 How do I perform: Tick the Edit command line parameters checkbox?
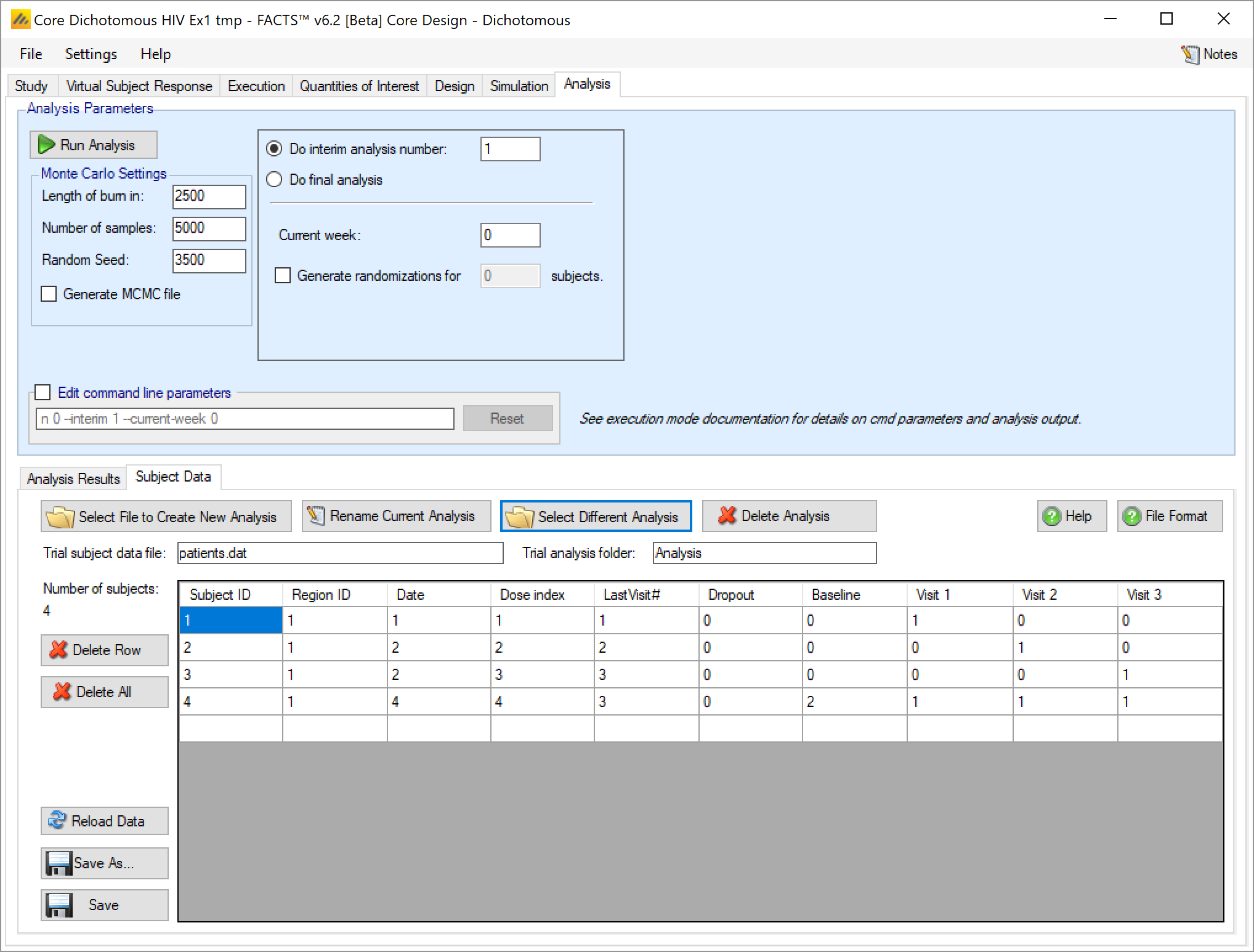coord(43,392)
